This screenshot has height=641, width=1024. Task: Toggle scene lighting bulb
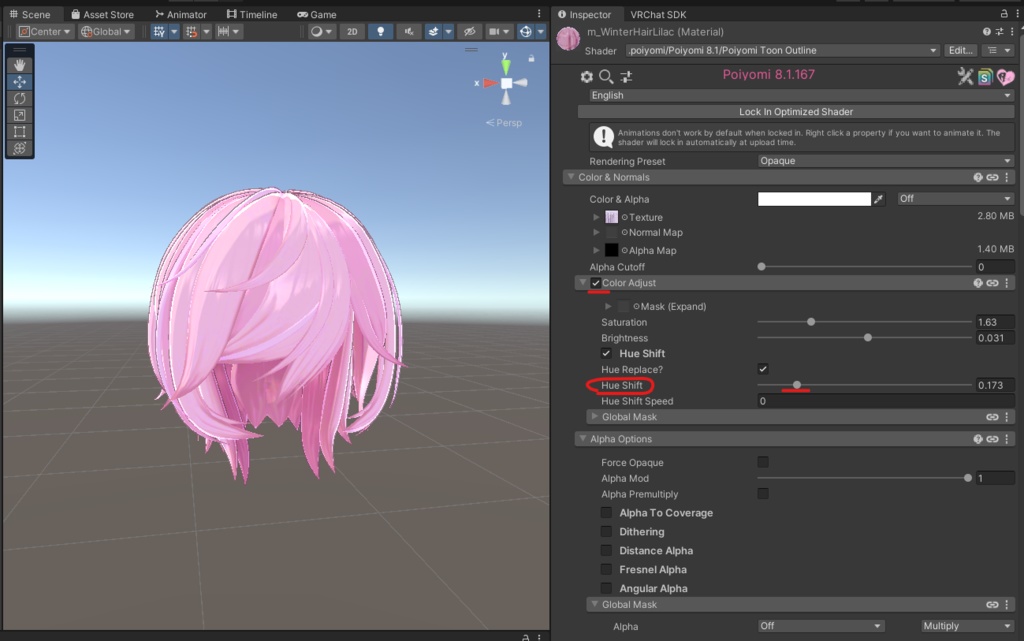click(x=380, y=31)
